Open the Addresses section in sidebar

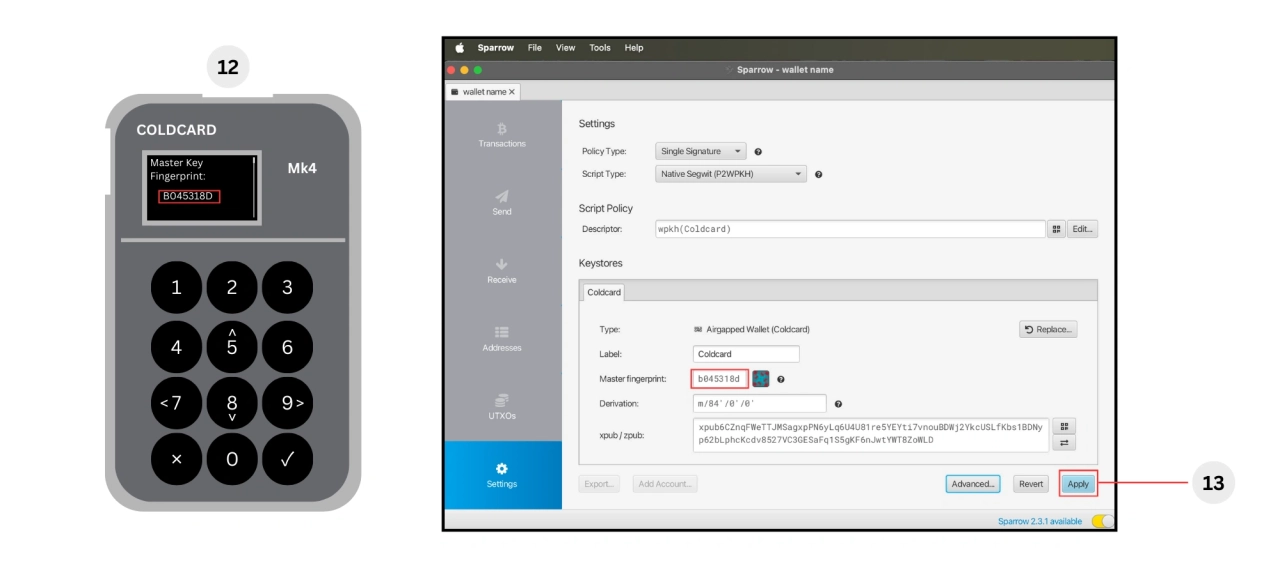coord(502,338)
